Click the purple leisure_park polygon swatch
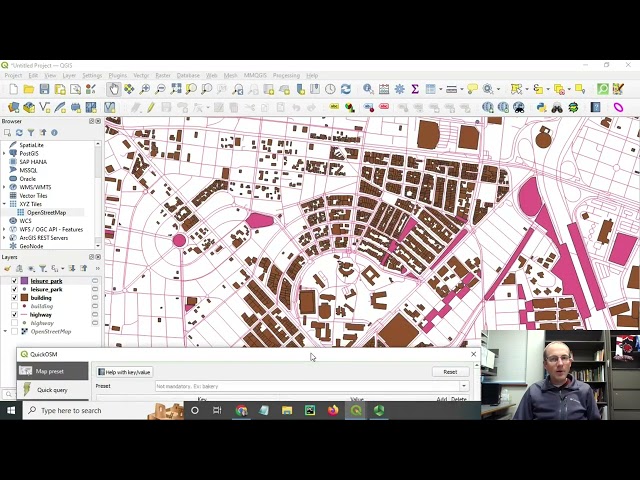 tap(24, 281)
